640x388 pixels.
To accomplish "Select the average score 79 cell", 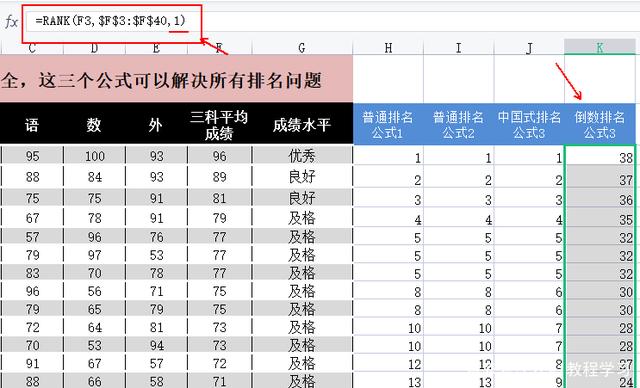I will [x=220, y=218].
